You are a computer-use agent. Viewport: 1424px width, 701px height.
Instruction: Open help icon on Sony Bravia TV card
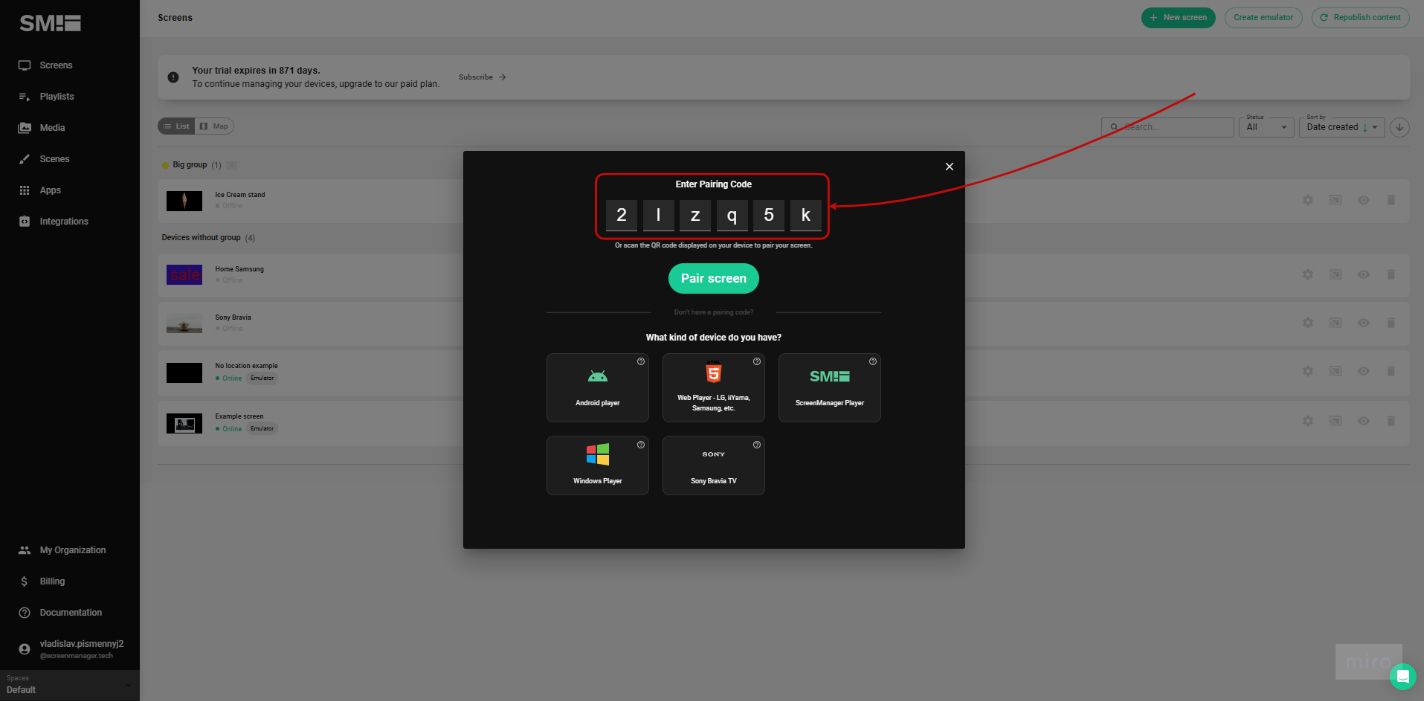(757, 444)
